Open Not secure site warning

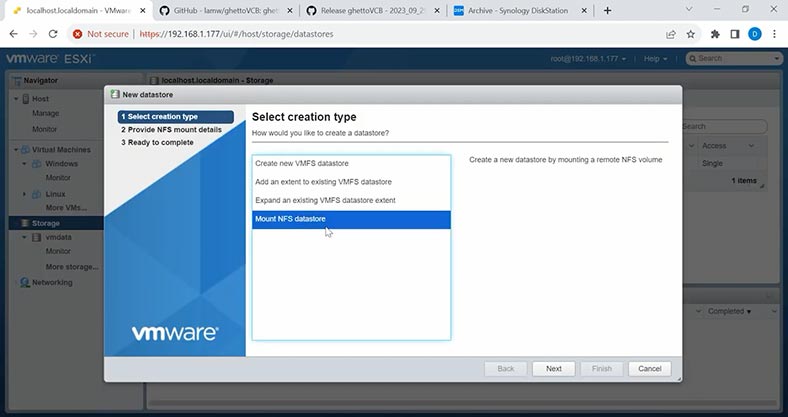pyautogui.click(x=101, y=34)
